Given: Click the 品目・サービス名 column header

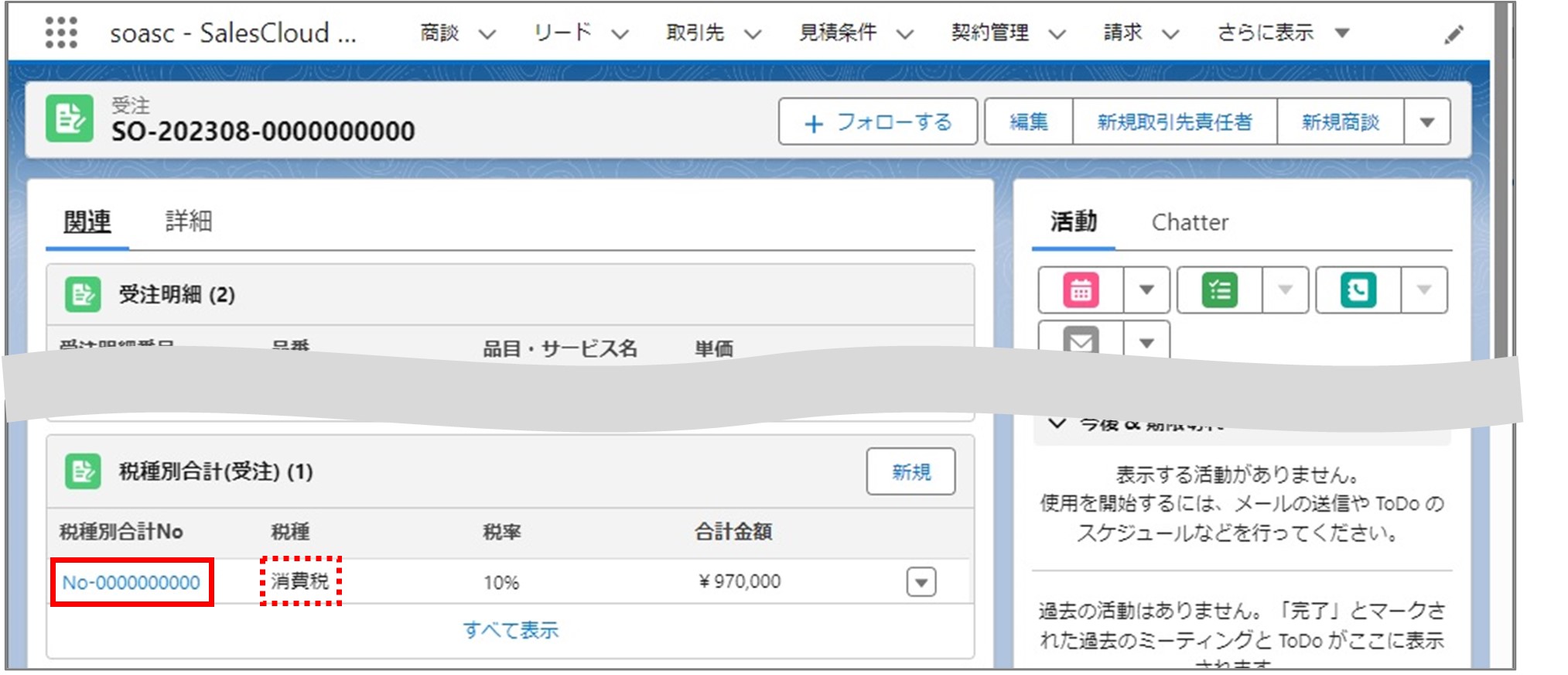Looking at the screenshot, I should [x=560, y=349].
